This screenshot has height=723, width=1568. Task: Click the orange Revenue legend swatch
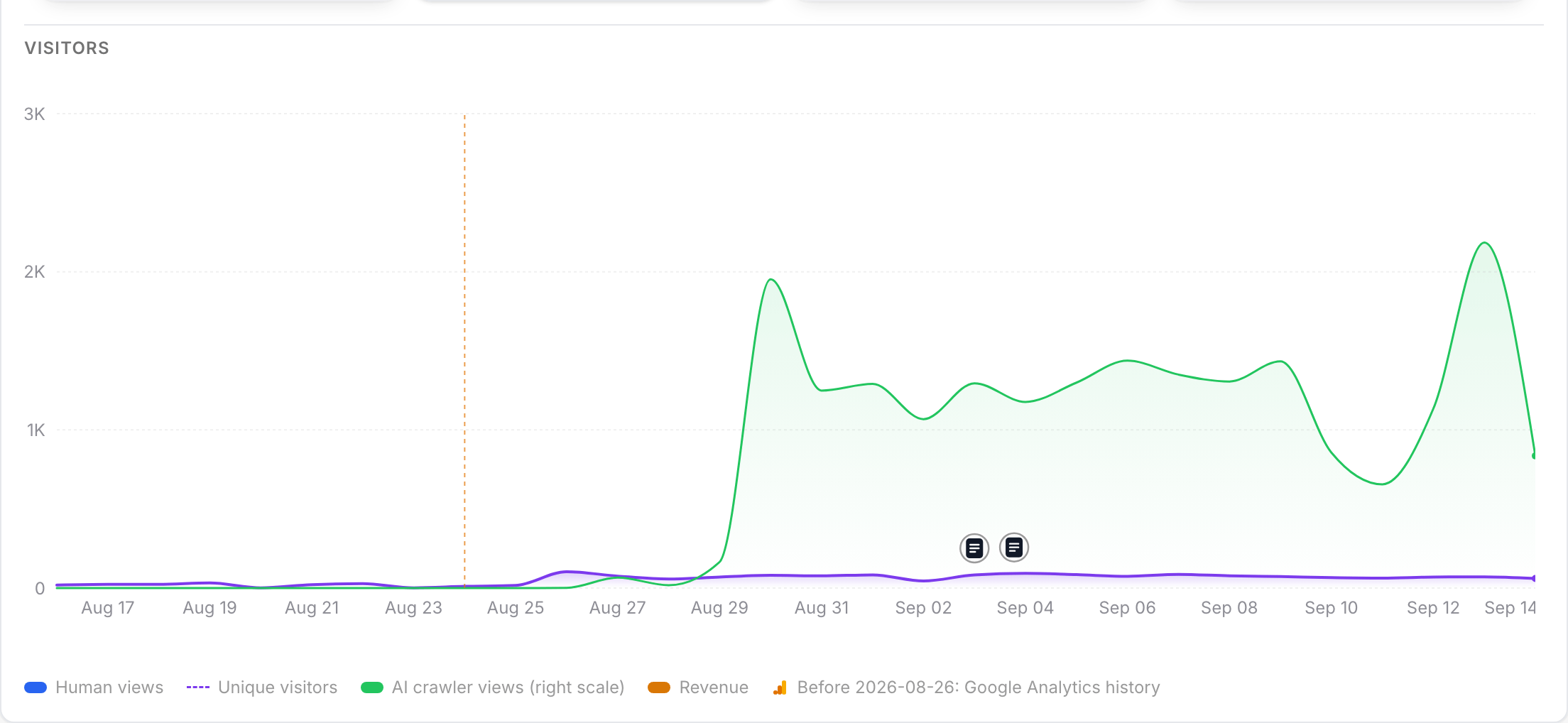[659, 687]
